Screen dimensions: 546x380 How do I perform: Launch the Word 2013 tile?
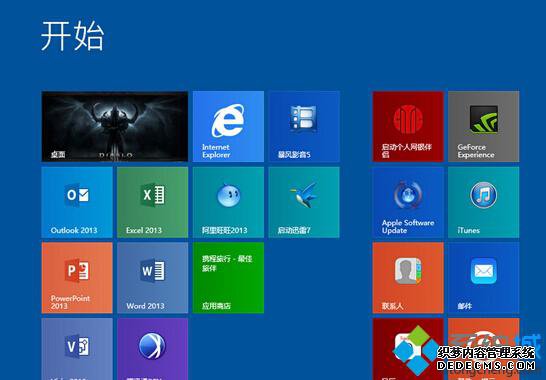pos(153,278)
